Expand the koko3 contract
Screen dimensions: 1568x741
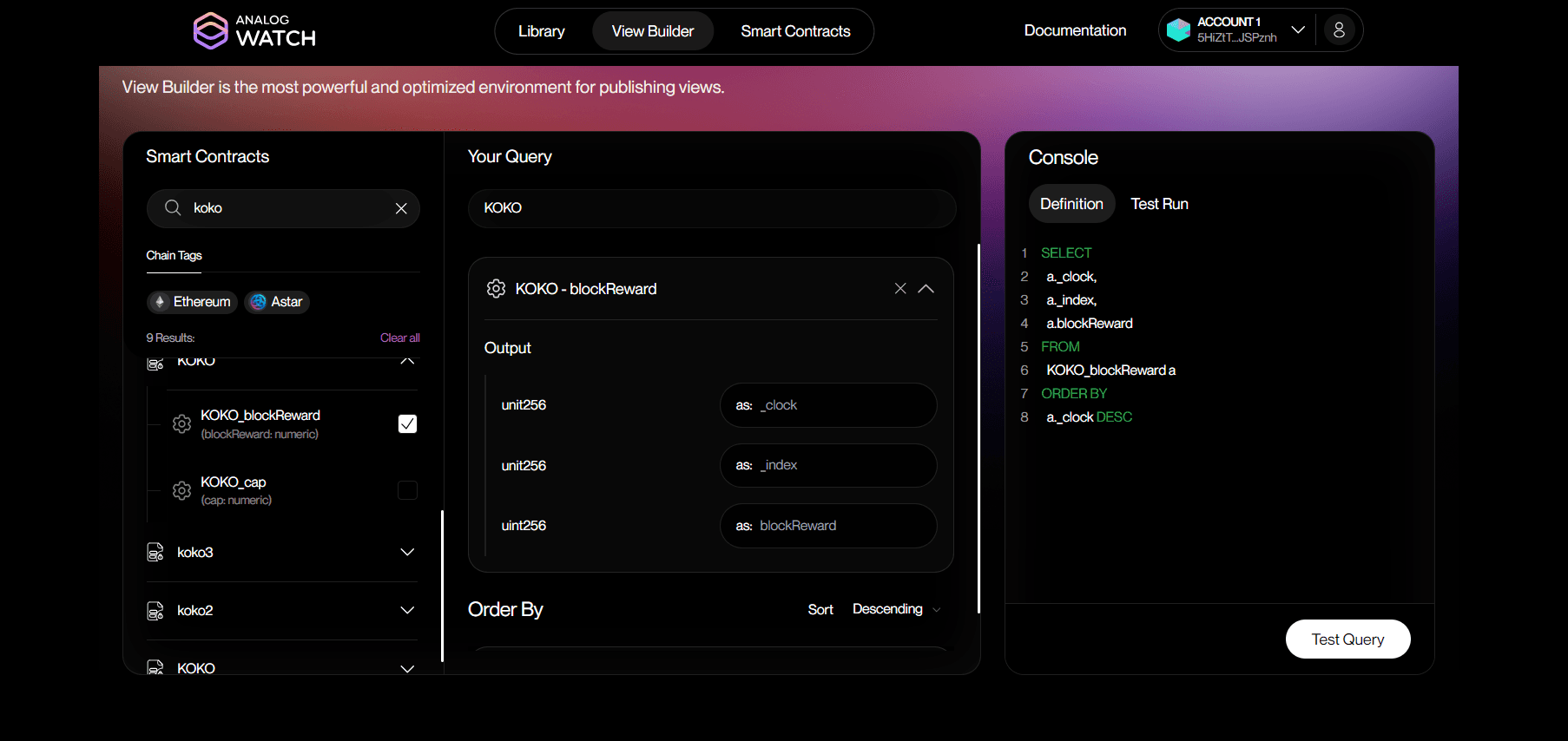407,553
